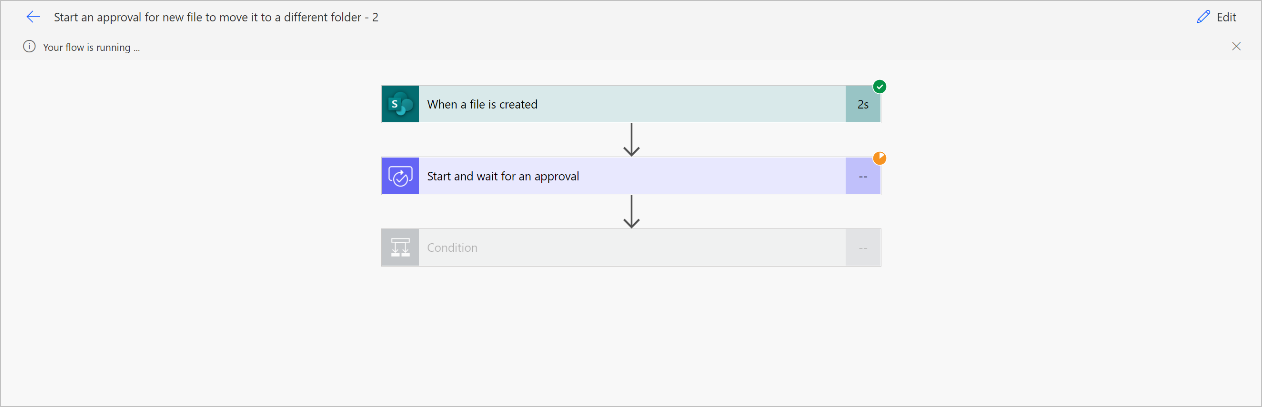Click the green success checkmark badge
The width and height of the screenshot is (1262, 407).
click(880, 86)
